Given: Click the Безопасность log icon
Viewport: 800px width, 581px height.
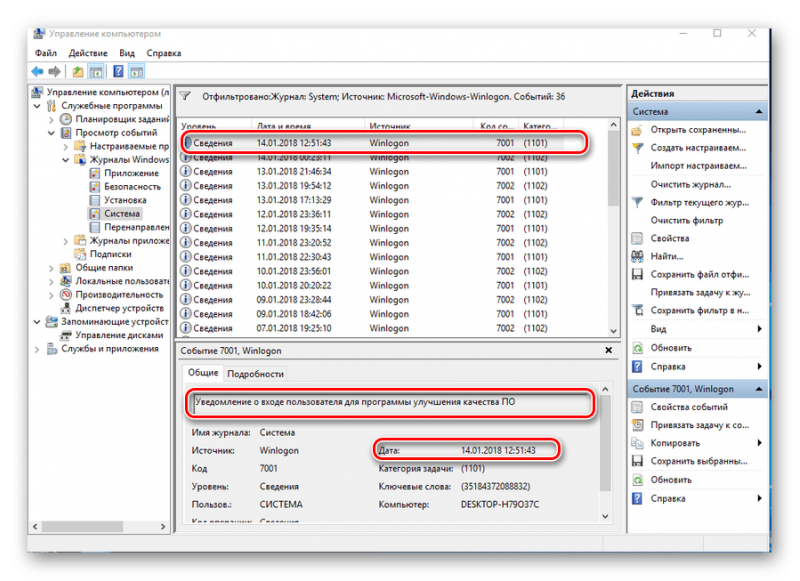Looking at the screenshot, I should point(95,187).
